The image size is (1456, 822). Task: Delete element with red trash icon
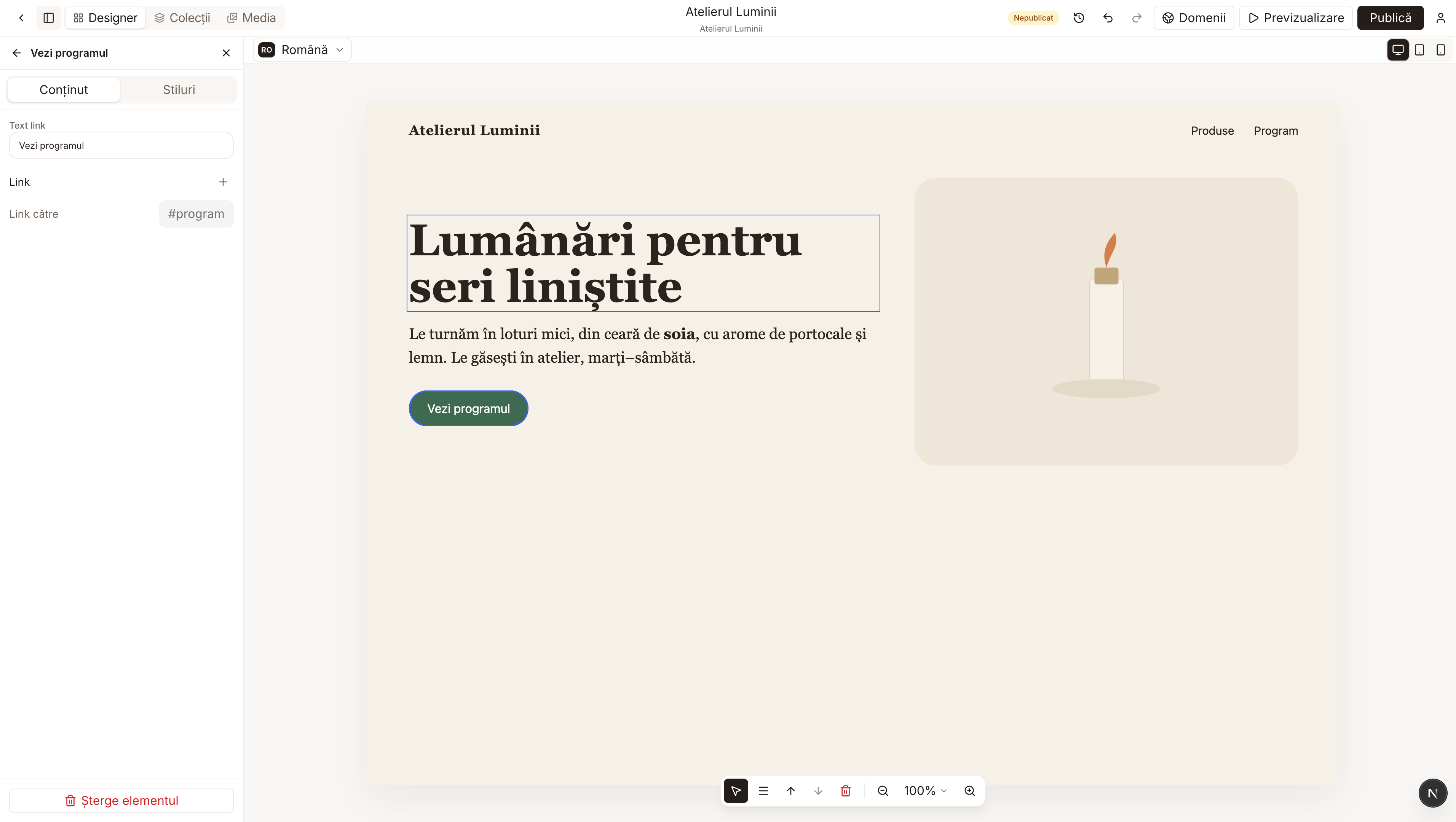[x=845, y=790]
